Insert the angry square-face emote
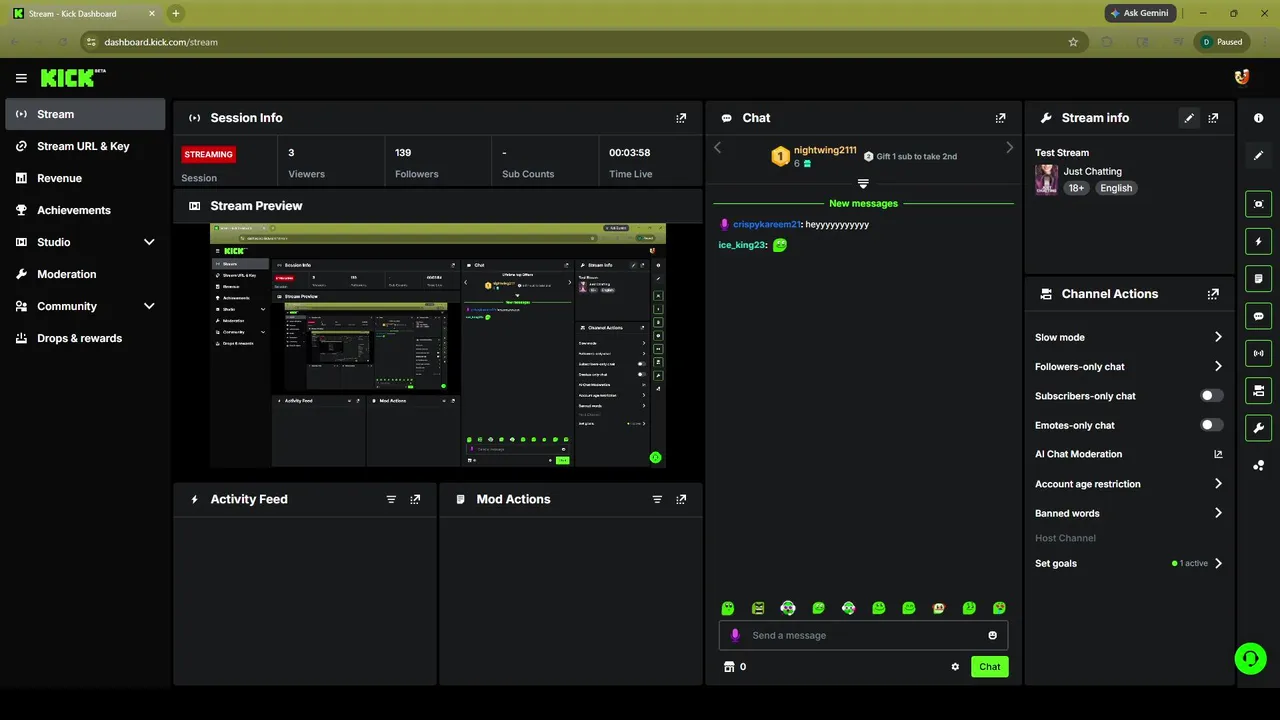Viewport: 1280px width, 720px height. pos(758,608)
